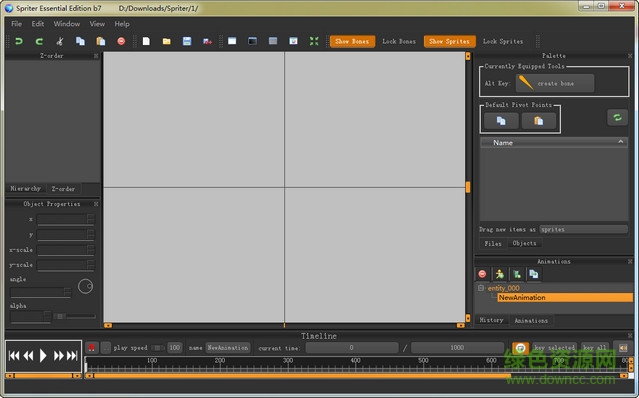Copy default pivot points icon

pos(501,121)
